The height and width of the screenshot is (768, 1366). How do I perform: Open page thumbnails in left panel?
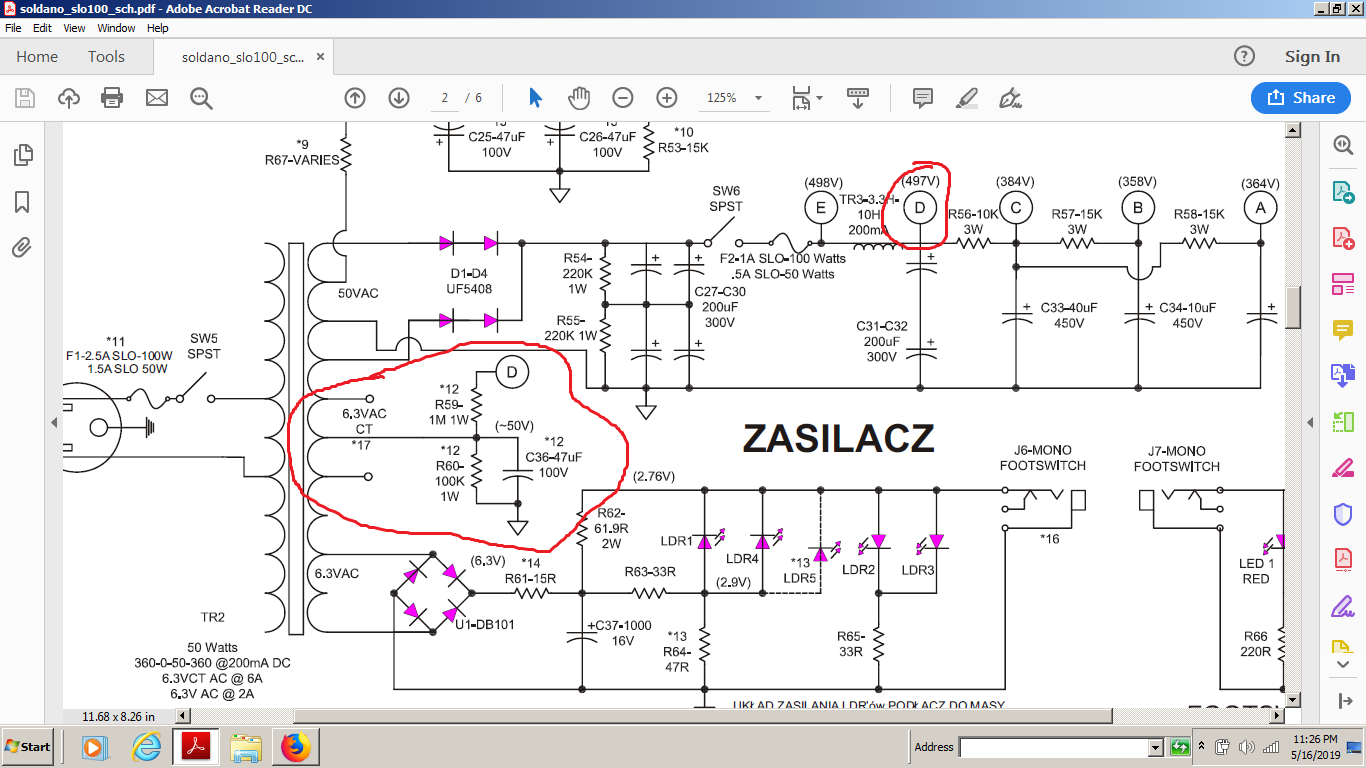[22, 156]
